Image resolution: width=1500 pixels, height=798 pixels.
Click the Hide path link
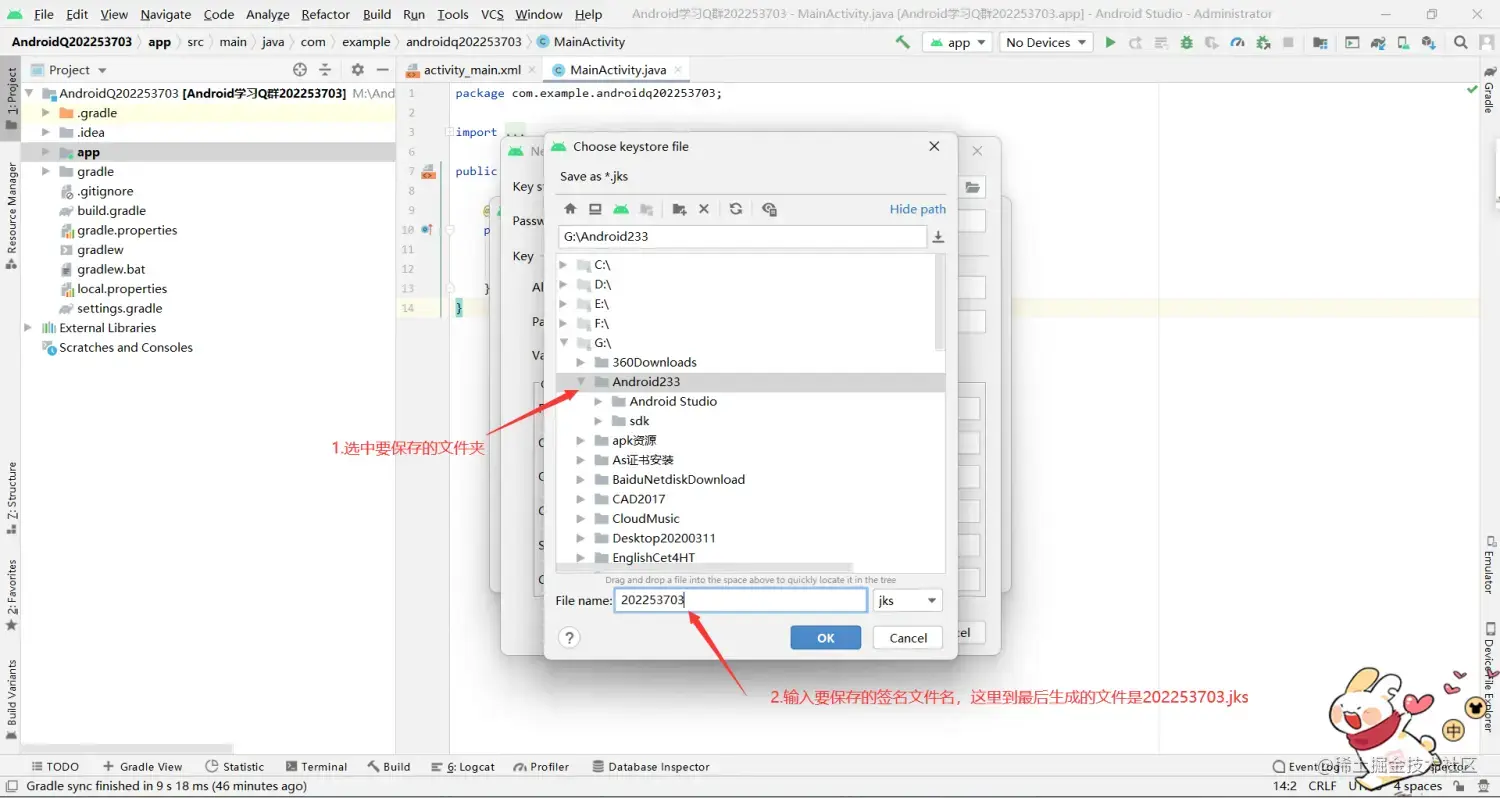coord(917,209)
